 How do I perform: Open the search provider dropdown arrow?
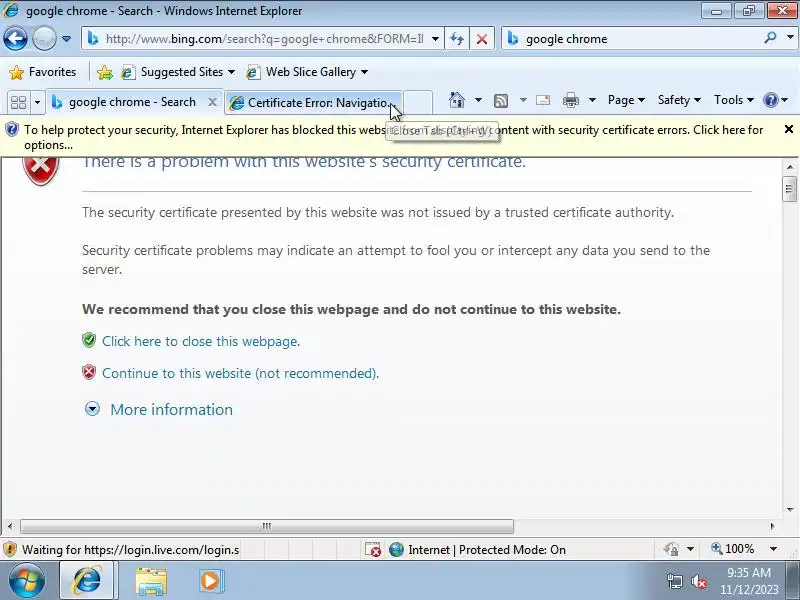pos(790,38)
